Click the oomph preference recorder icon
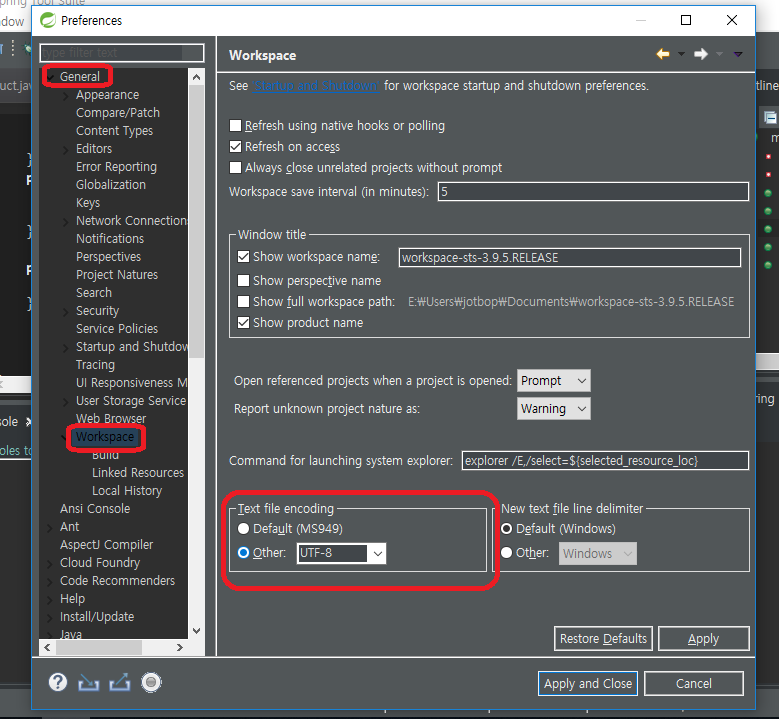Viewport: 779px width, 719px height. (x=152, y=682)
